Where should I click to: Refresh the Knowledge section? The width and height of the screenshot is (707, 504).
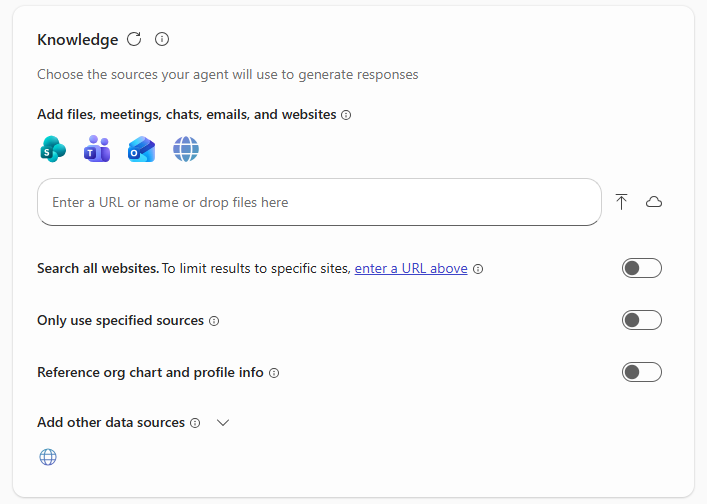pos(134,40)
